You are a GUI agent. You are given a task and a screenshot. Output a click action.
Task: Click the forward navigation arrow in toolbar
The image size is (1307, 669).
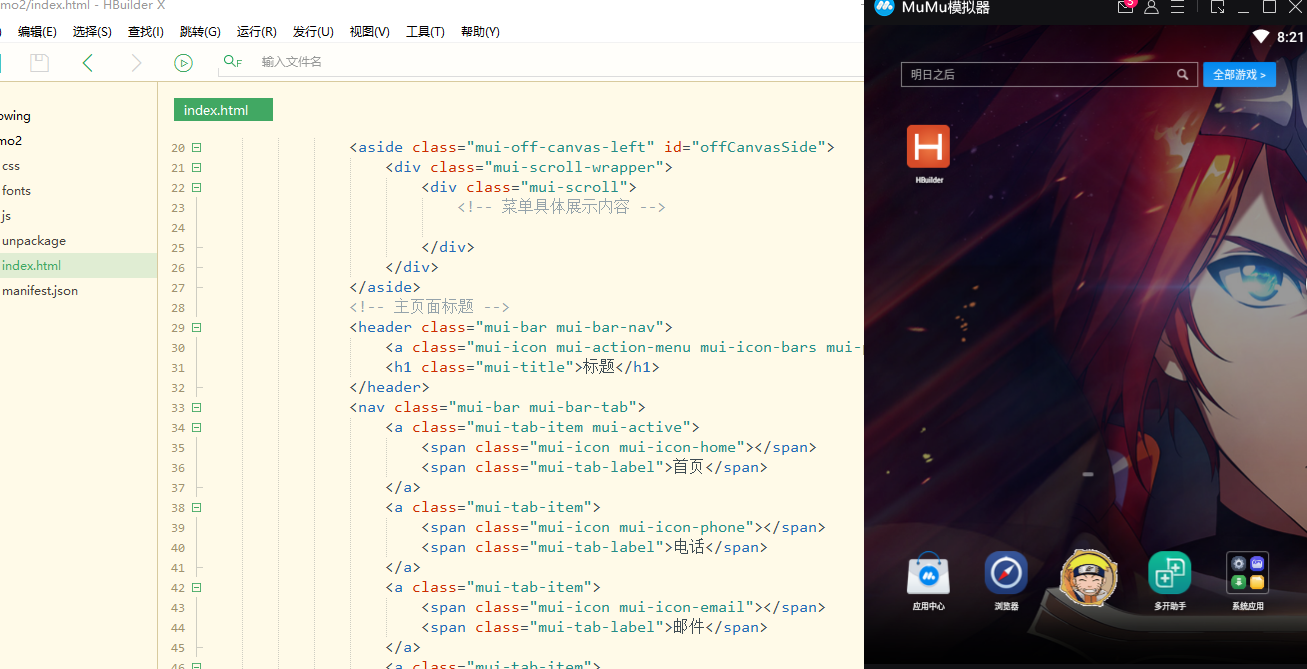(x=137, y=63)
